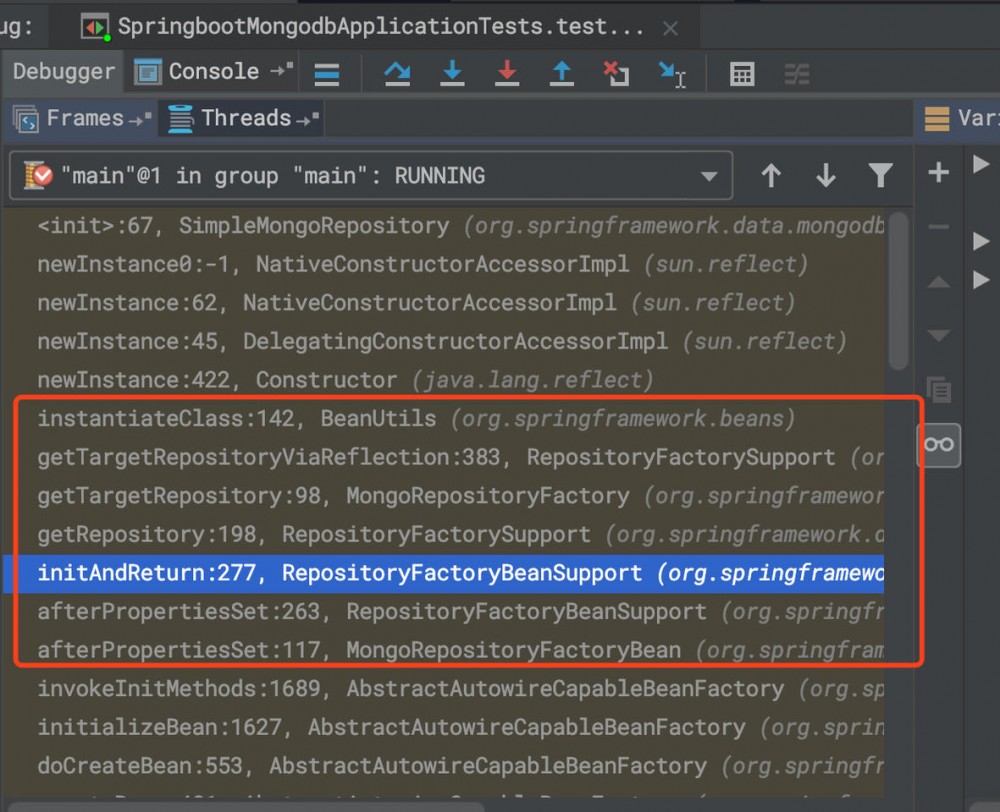Click the Step Out icon
1000x812 pixels.
[562, 73]
